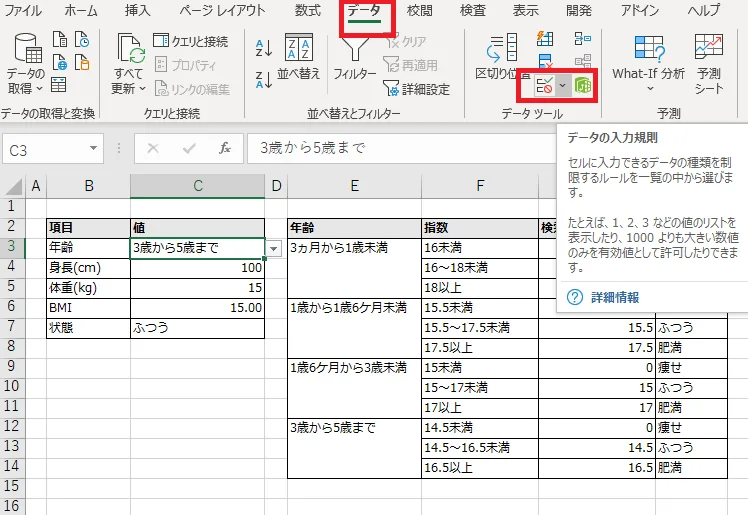Click the insert function fx icon
Image resolution: width=748 pixels, height=515 pixels.
tap(225, 149)
